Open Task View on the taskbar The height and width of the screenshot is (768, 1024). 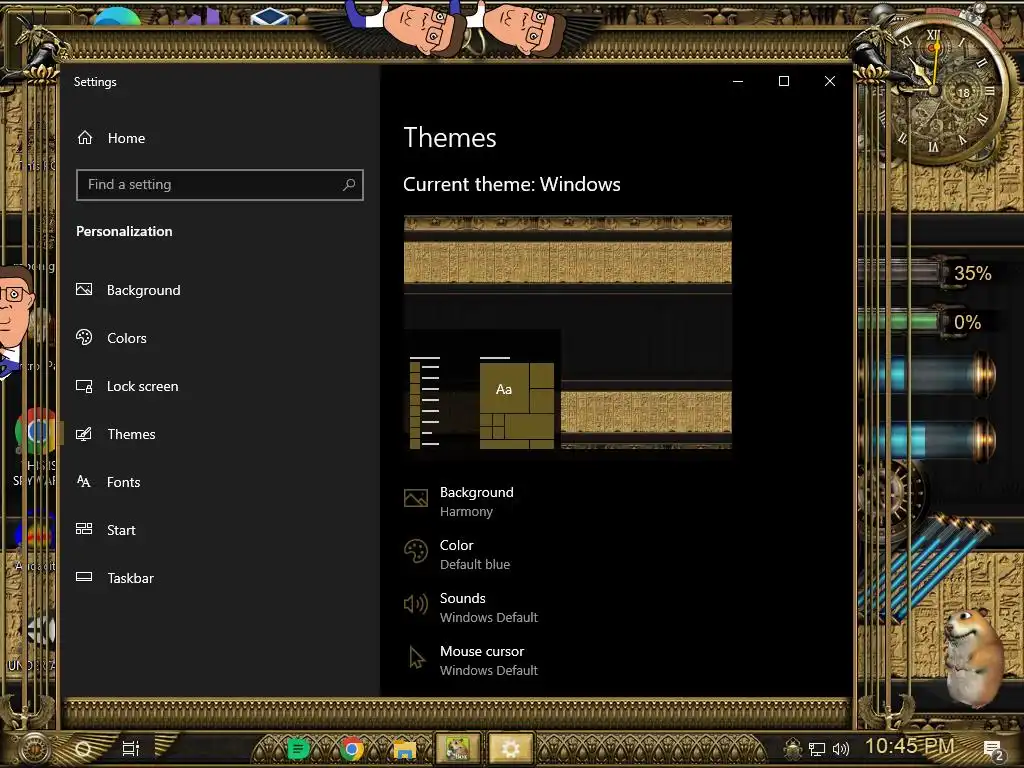131,748
